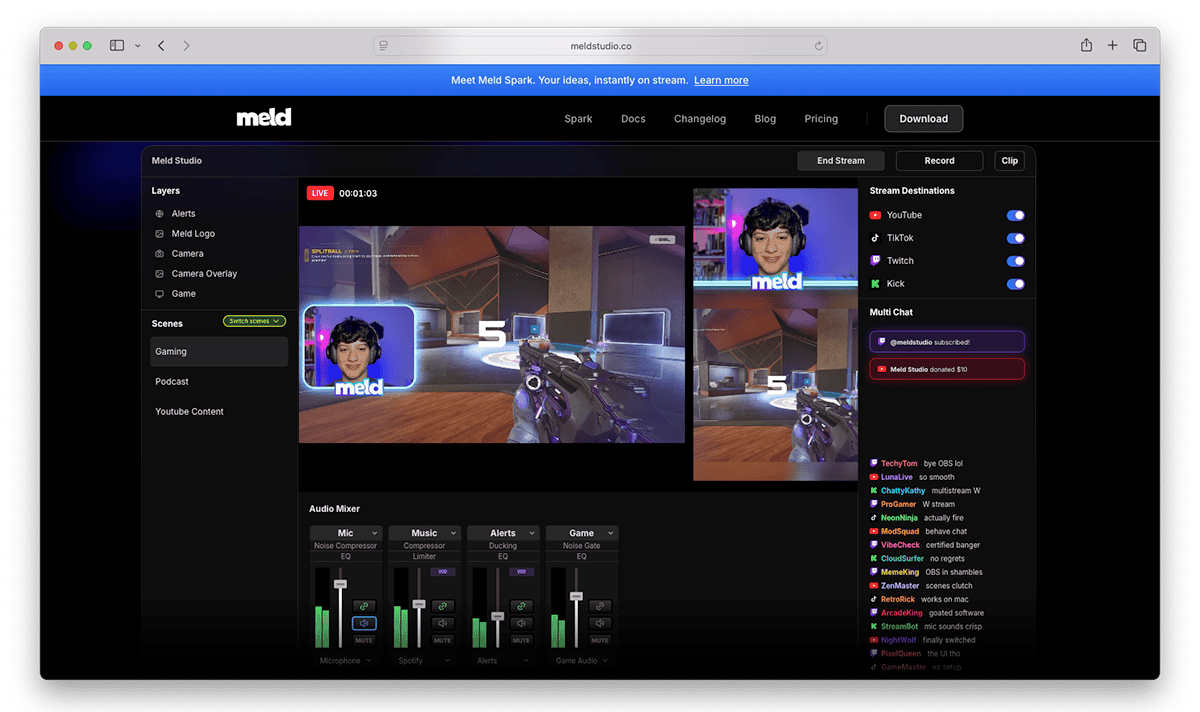Click the link icon on the Alerts channel
The height and width of the screenshot is (712, 1200).
[x=521, y=606]
